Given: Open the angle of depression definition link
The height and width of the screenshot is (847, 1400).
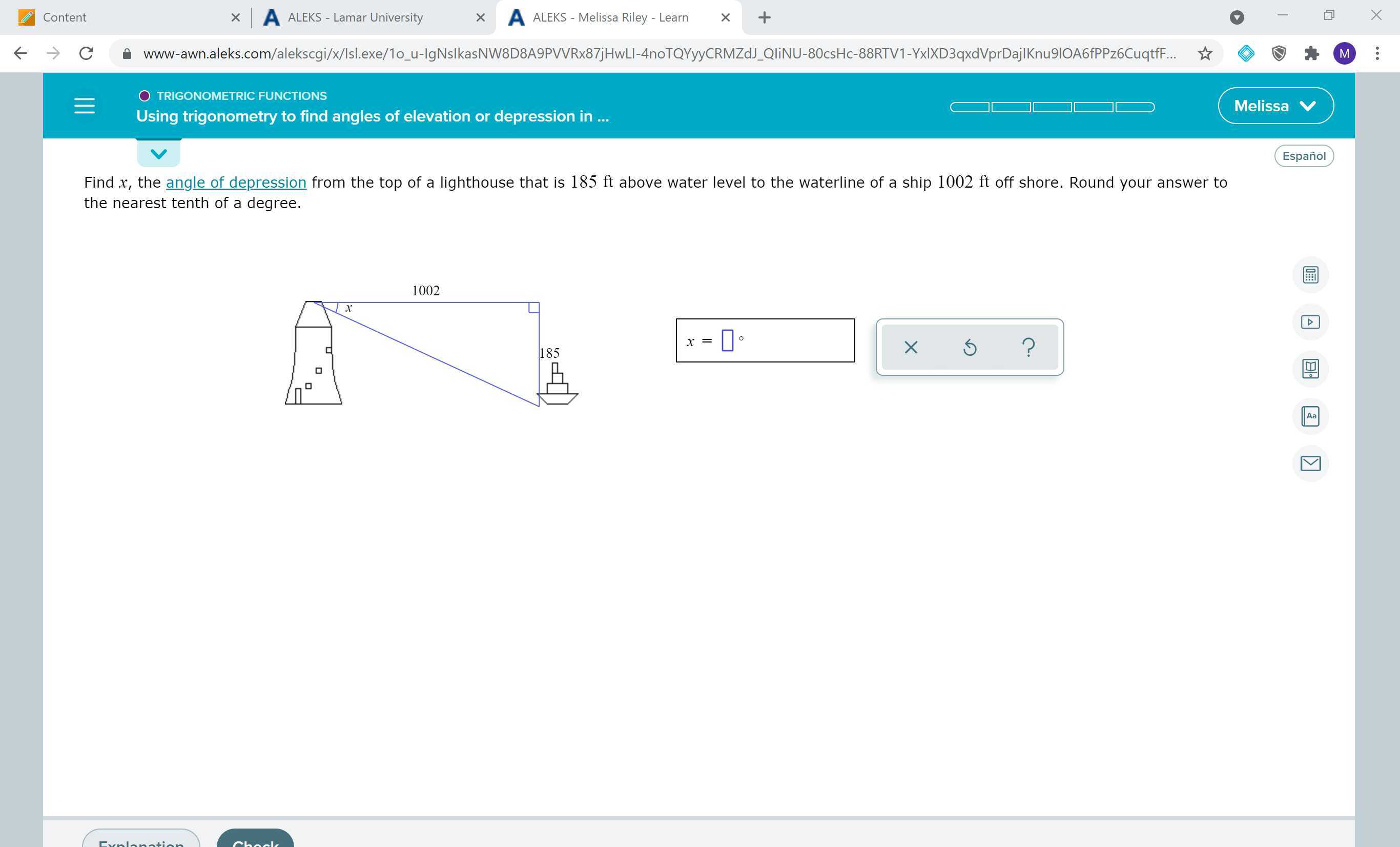Looking at the screenshot, I should [x=236, y=182].
